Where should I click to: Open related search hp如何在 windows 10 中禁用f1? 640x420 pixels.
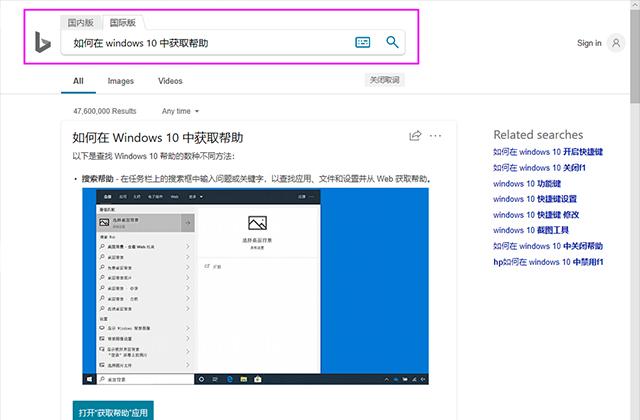point(548,262)
